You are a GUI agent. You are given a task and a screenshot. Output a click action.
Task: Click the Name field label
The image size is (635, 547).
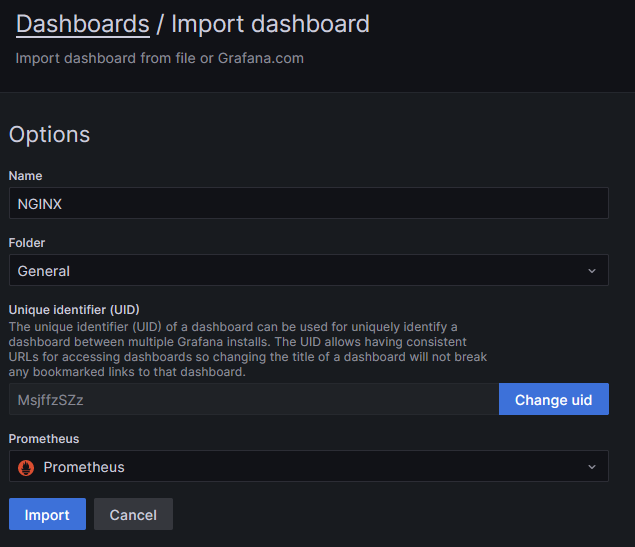(x=26, y=176)
